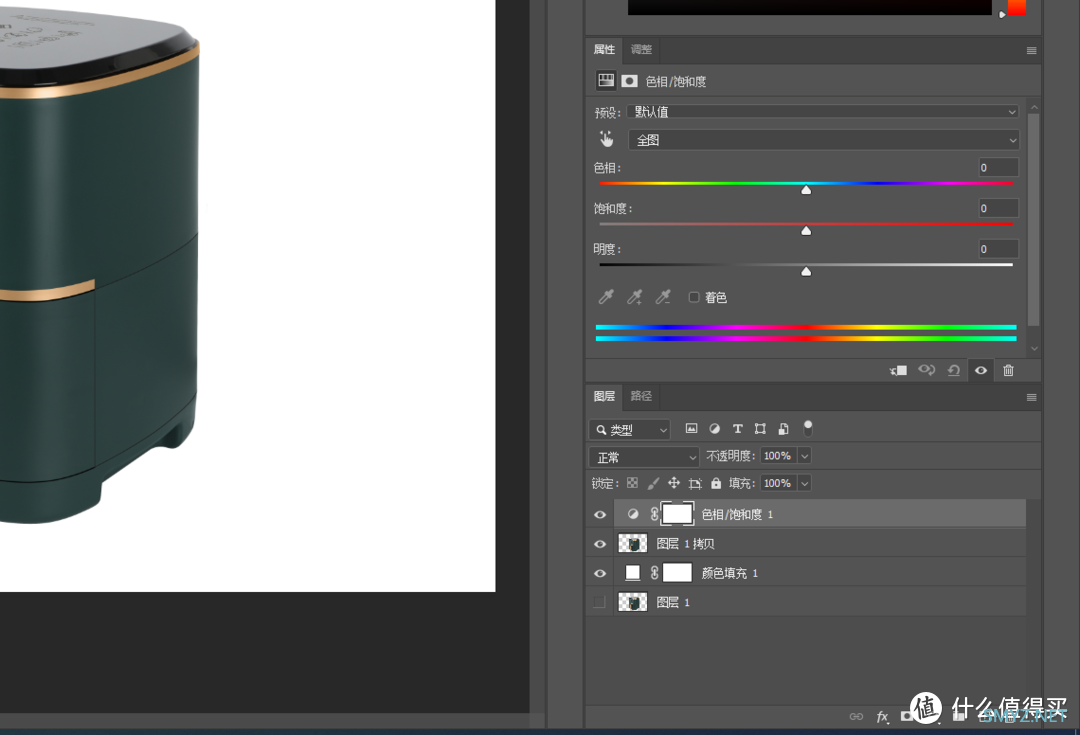The height and width of the screenshot is (735, 1080).
Task: Open the 不透明度 slider dropdown arrow
Action: 804,456
